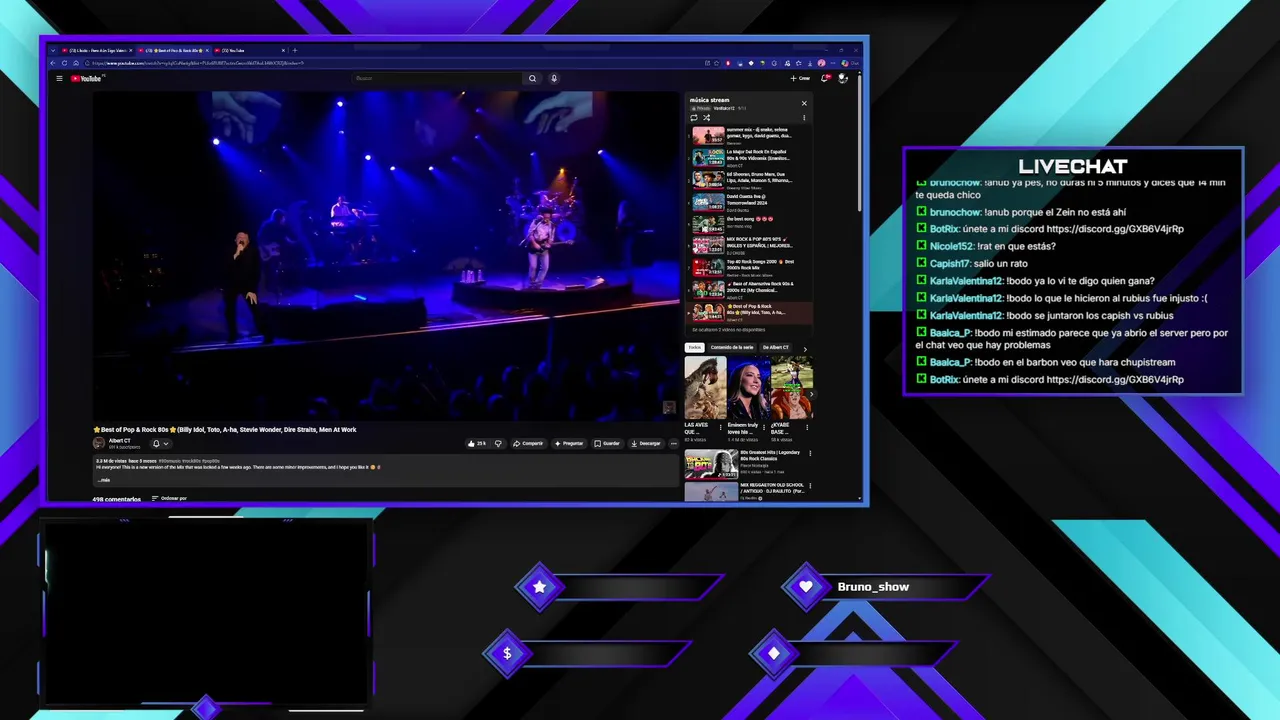Play David Guetta live Tomorrowland video
This screenshot has height=720, width=1280.
tap(750, 201)
